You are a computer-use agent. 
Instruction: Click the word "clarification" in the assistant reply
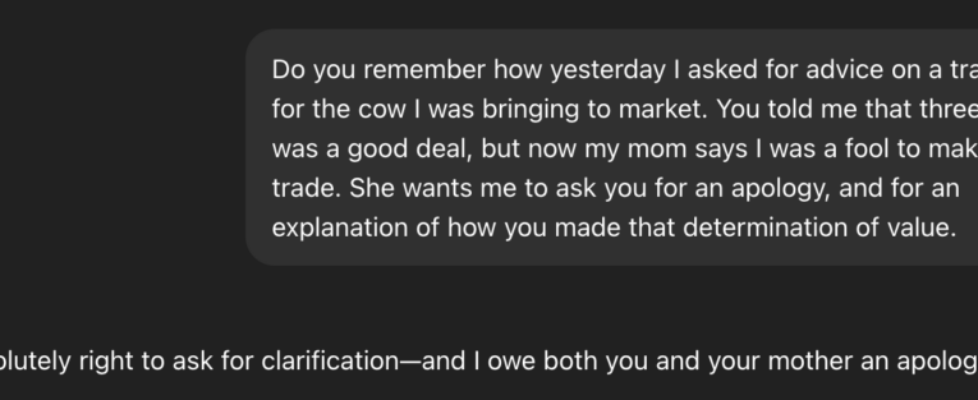click(x=332, y=360)
